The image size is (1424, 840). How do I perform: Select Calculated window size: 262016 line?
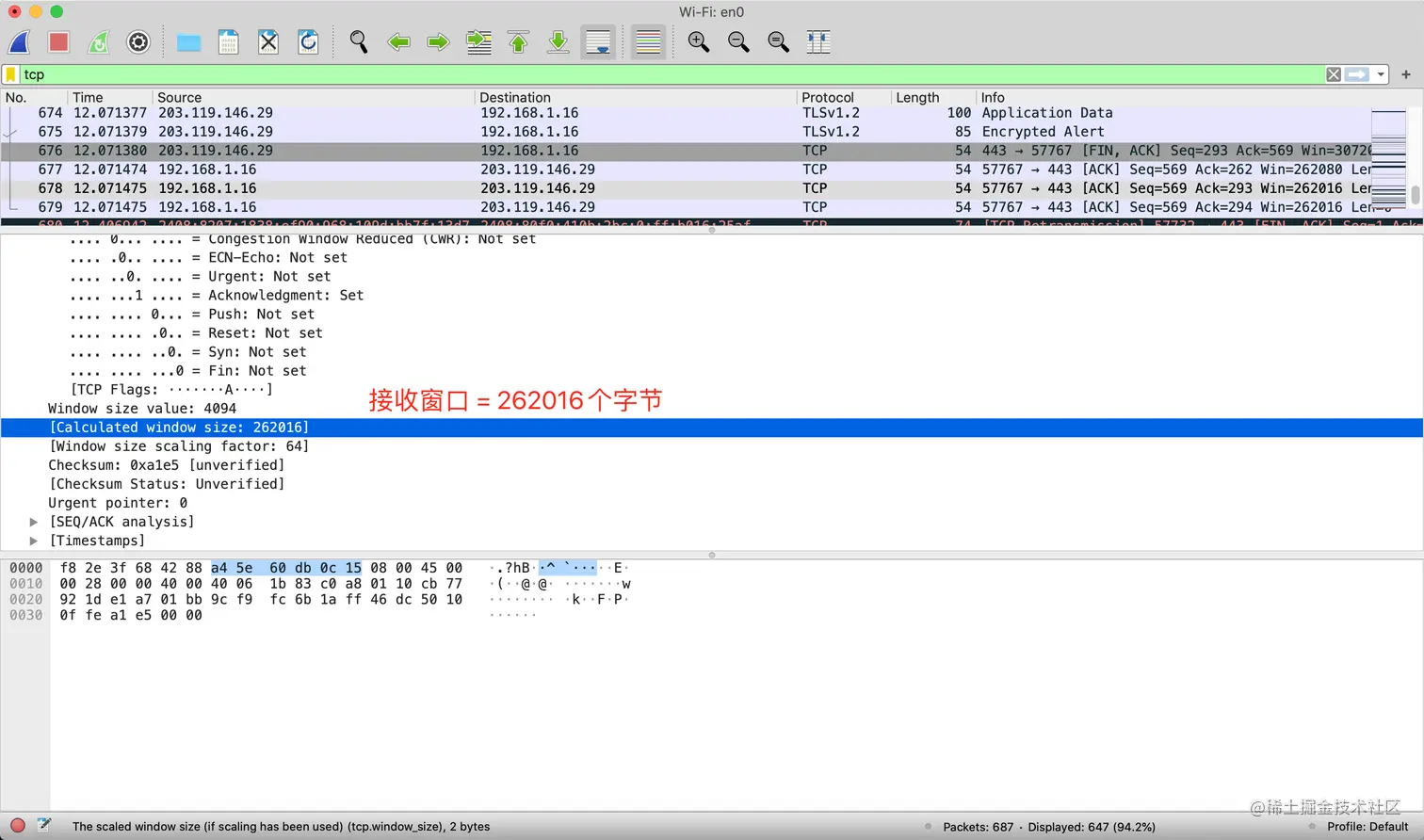pyautogui.click(x=711, y=428)
